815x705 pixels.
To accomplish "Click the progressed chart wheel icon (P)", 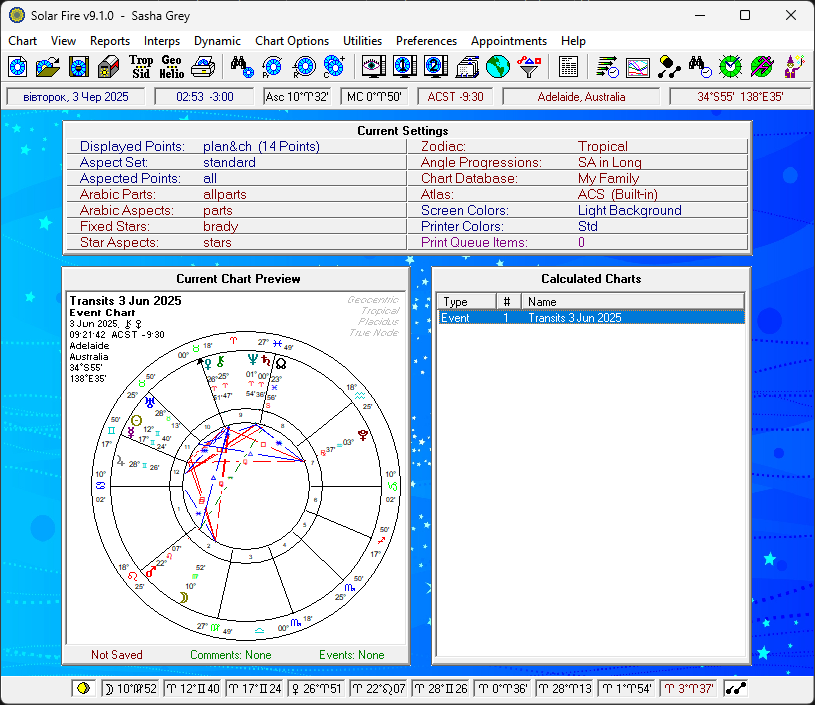I will tap(272, 67).
